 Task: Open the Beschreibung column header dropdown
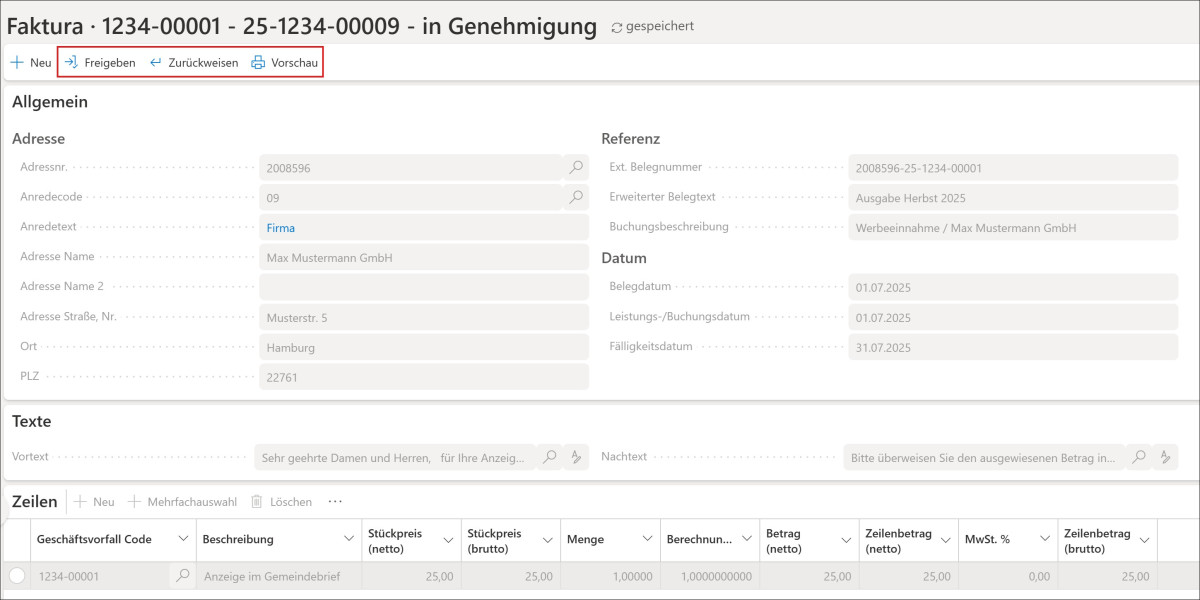tap(349, 539)
